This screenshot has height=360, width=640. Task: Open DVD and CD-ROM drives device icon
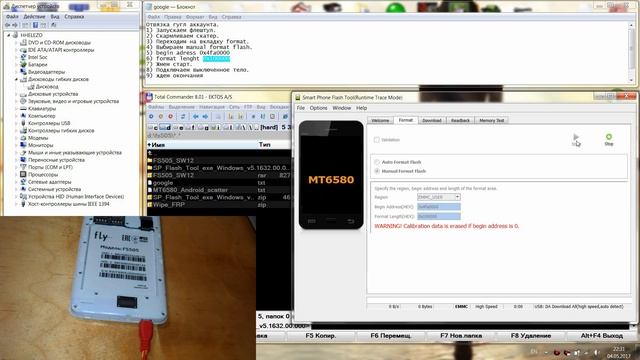click(23, 42)
